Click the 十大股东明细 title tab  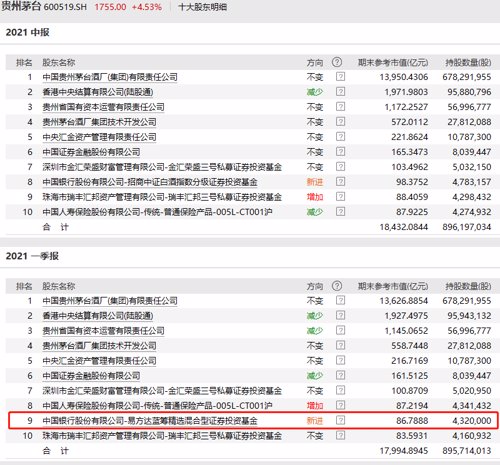tap(202, 7)
